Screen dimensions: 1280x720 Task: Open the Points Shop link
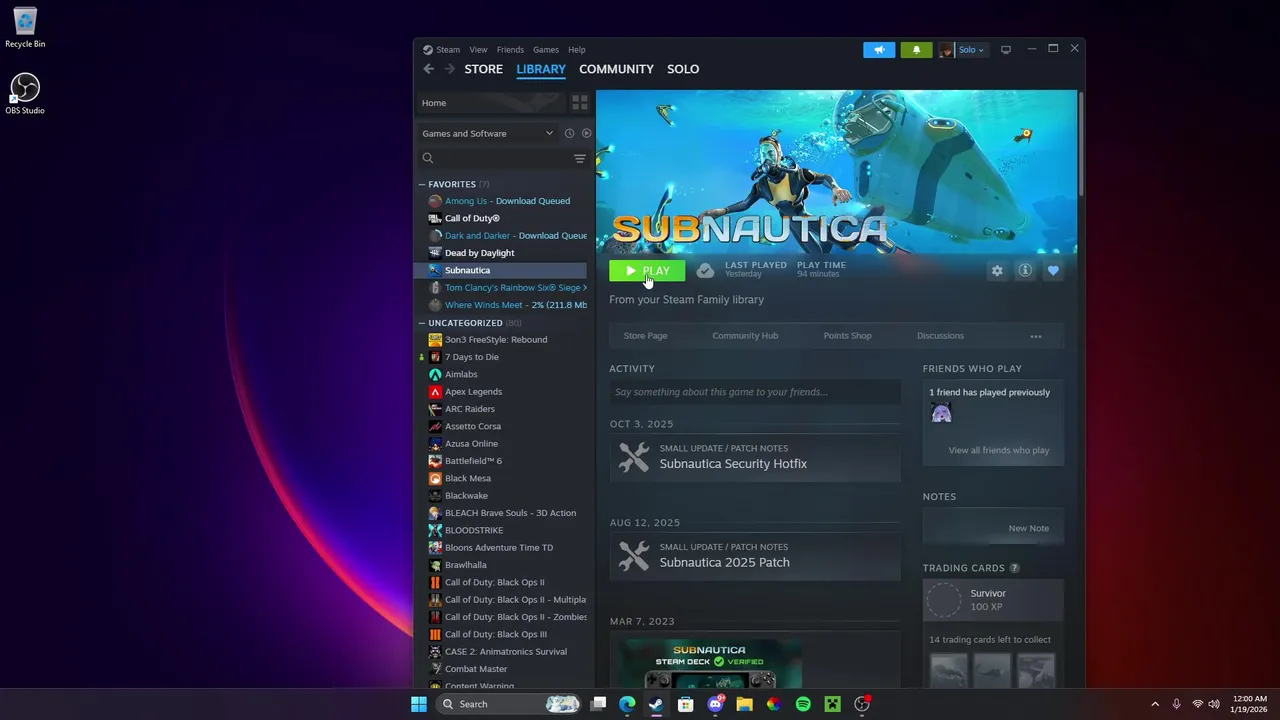coord(847,336)
